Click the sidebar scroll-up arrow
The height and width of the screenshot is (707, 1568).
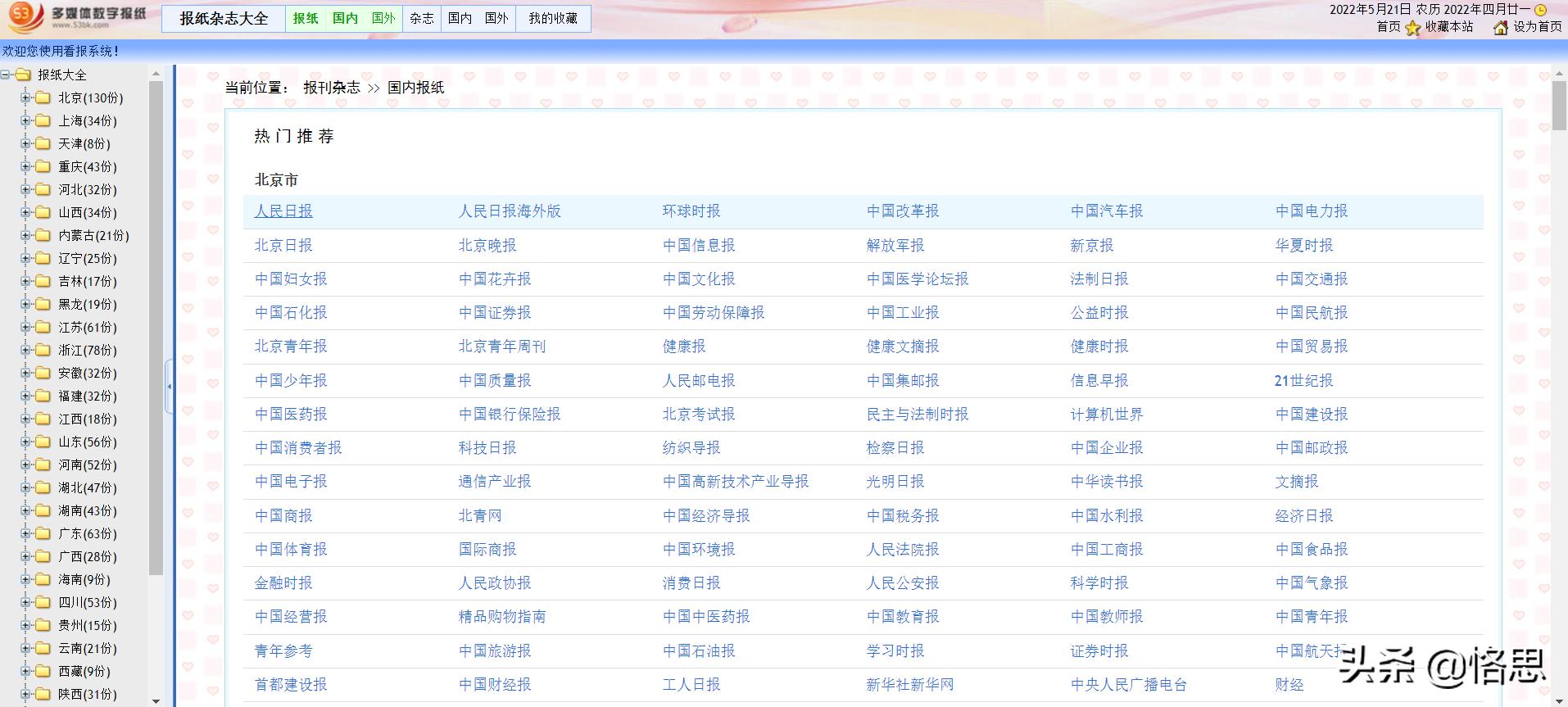tap(156, 74)
